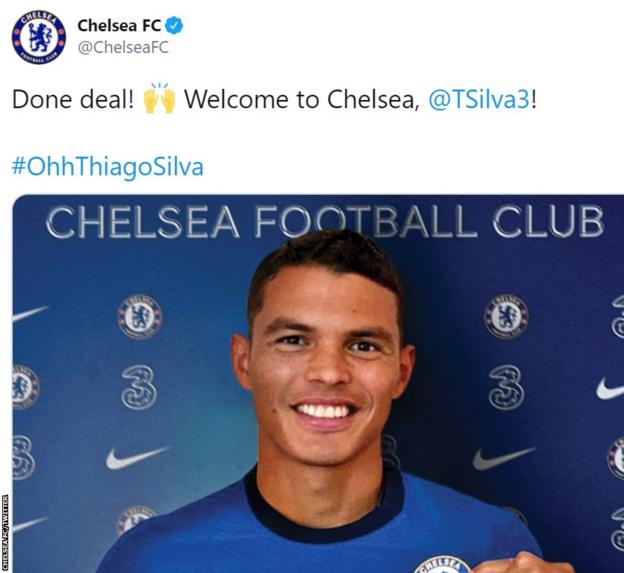Viewport: 624px width, 573px height.
Task: Click the Three logo right of the player's face
Action: point(507,388)
